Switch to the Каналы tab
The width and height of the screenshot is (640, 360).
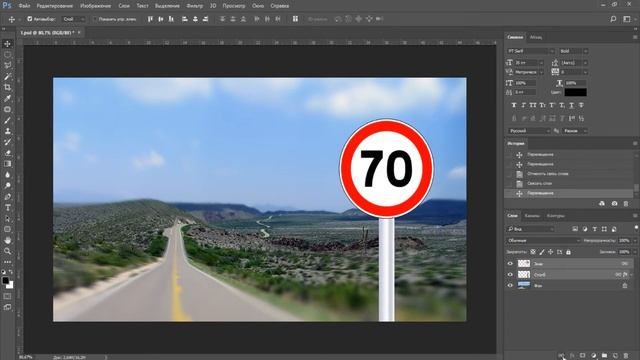[x=531, y=216]
